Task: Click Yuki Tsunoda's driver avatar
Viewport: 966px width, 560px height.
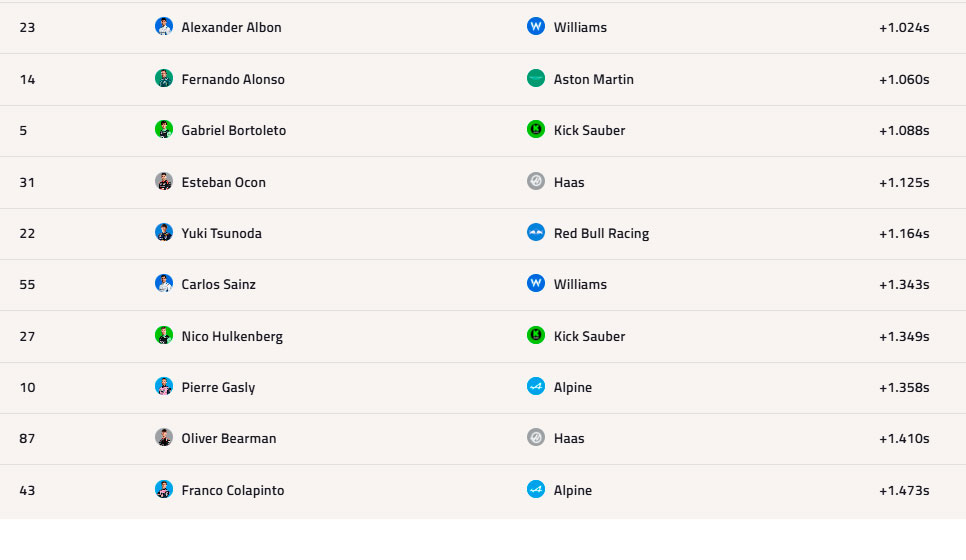Action: tap(164, 233)
